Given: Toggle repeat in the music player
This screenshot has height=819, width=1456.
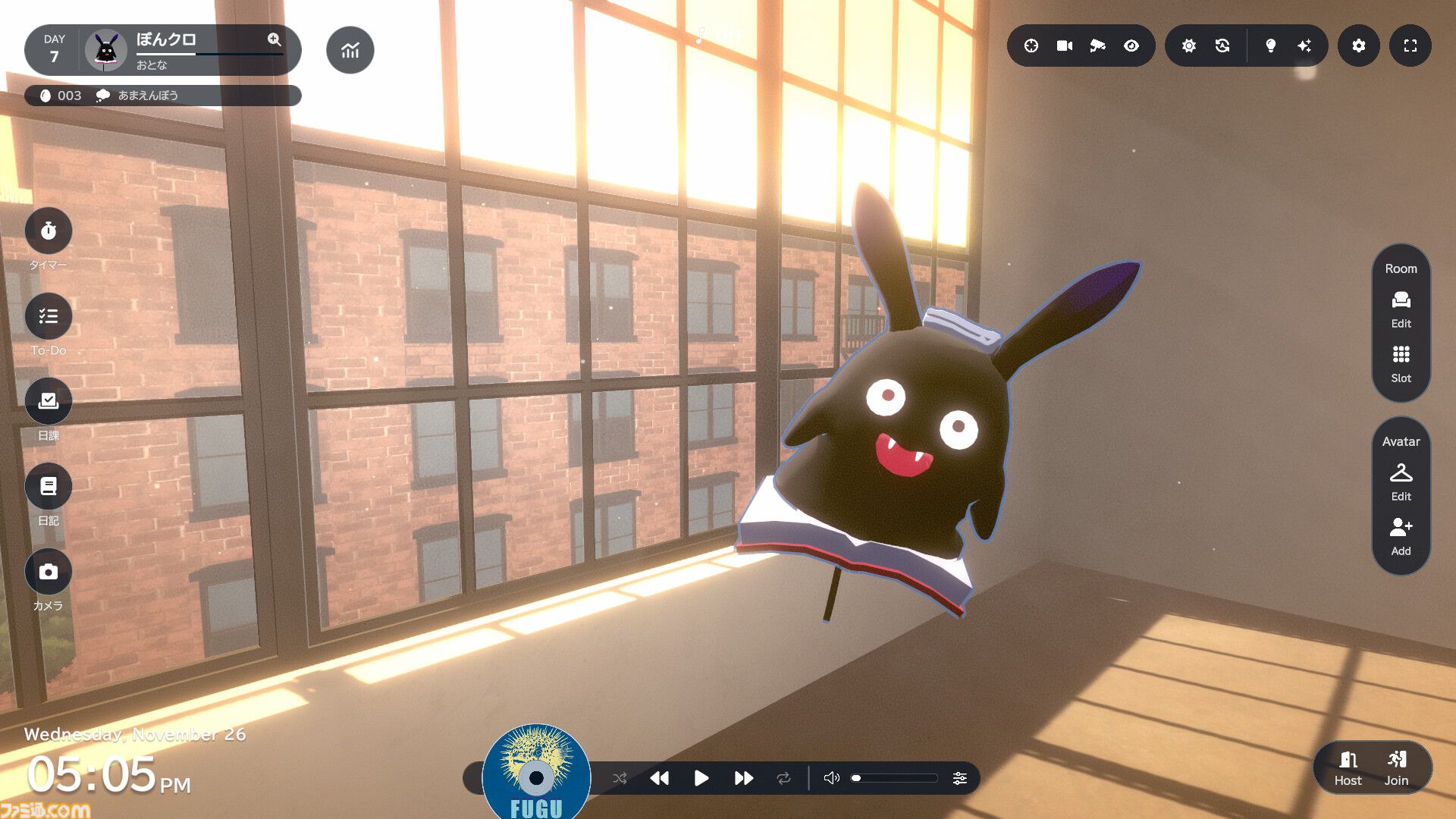Looking at the screenshot, I should 783,778.
